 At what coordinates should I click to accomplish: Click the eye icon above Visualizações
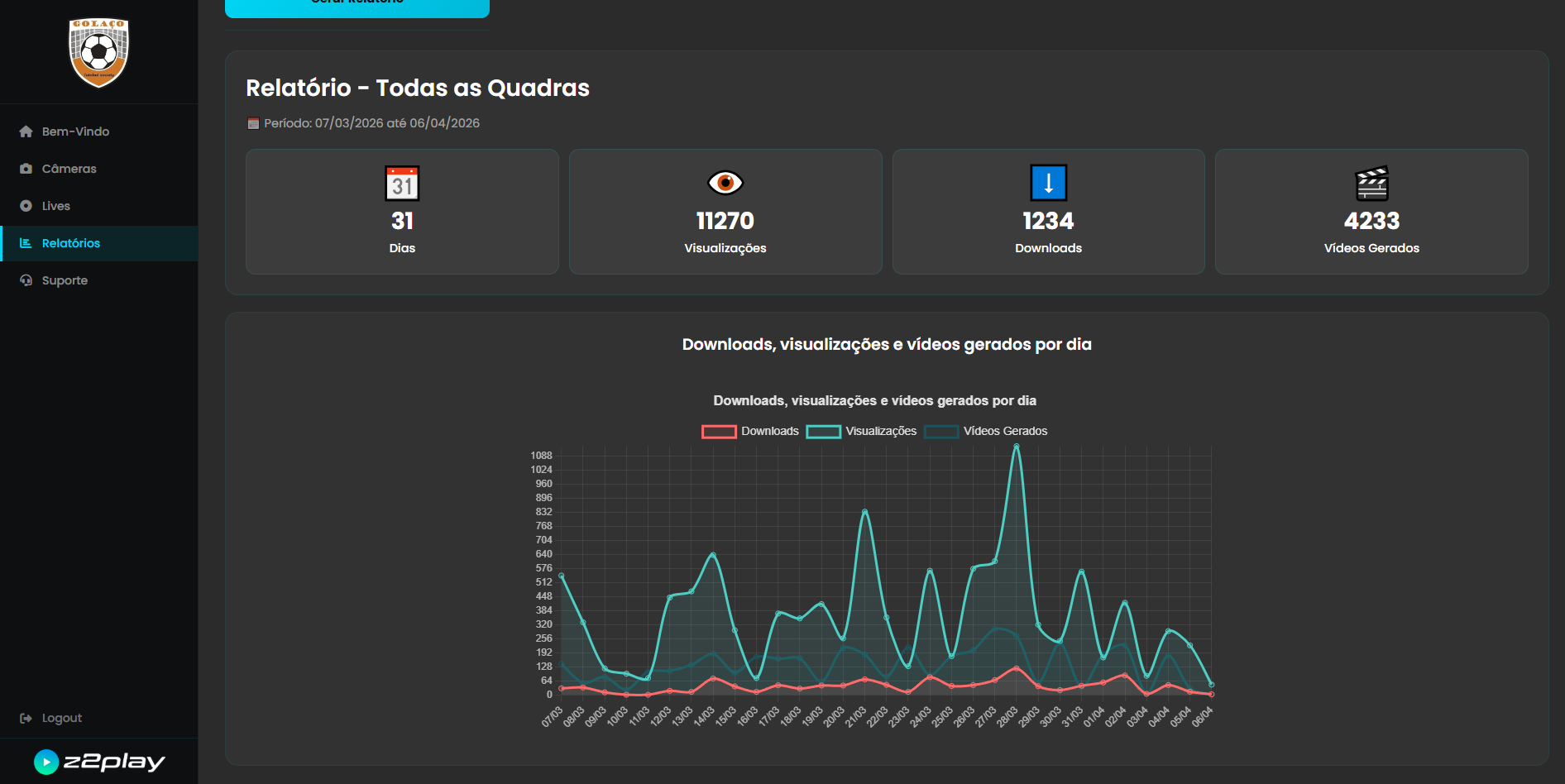[725, 183]
